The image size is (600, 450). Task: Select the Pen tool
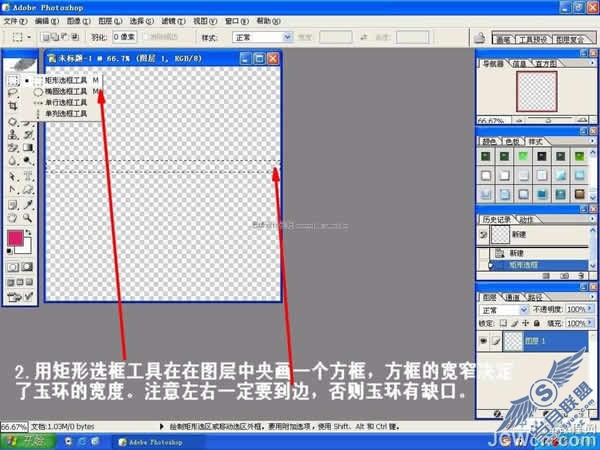click(x=13, y=189)
